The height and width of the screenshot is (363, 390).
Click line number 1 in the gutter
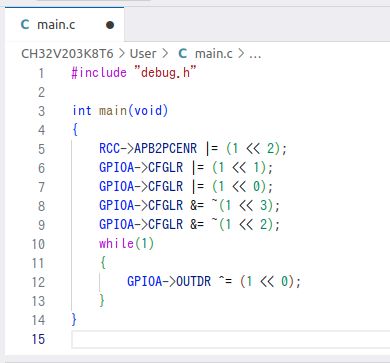click(41, 73)
